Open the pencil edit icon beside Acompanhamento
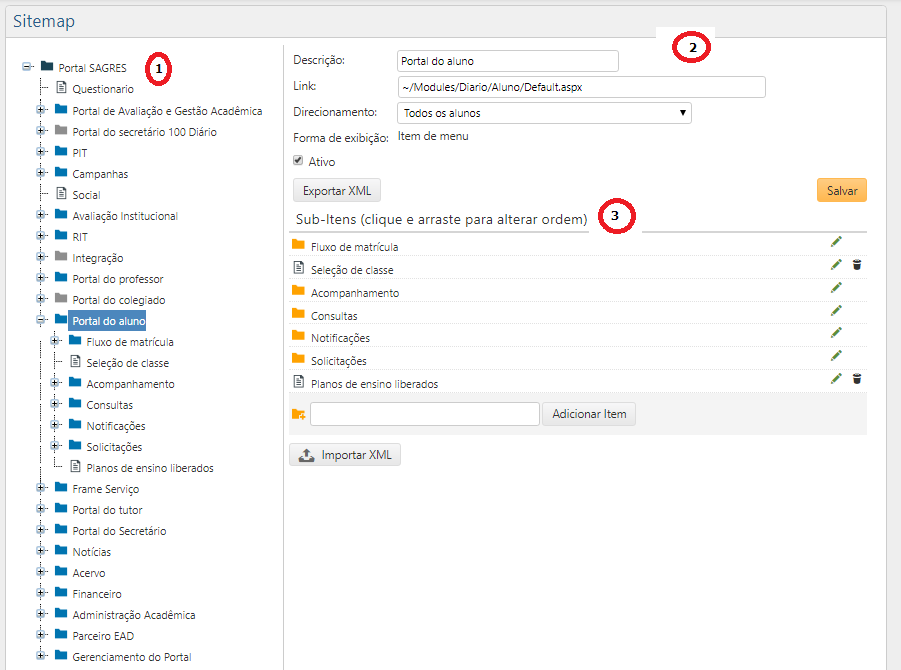Image resolution: width=901 pixels, height=670 pixels. pos(836,288)
